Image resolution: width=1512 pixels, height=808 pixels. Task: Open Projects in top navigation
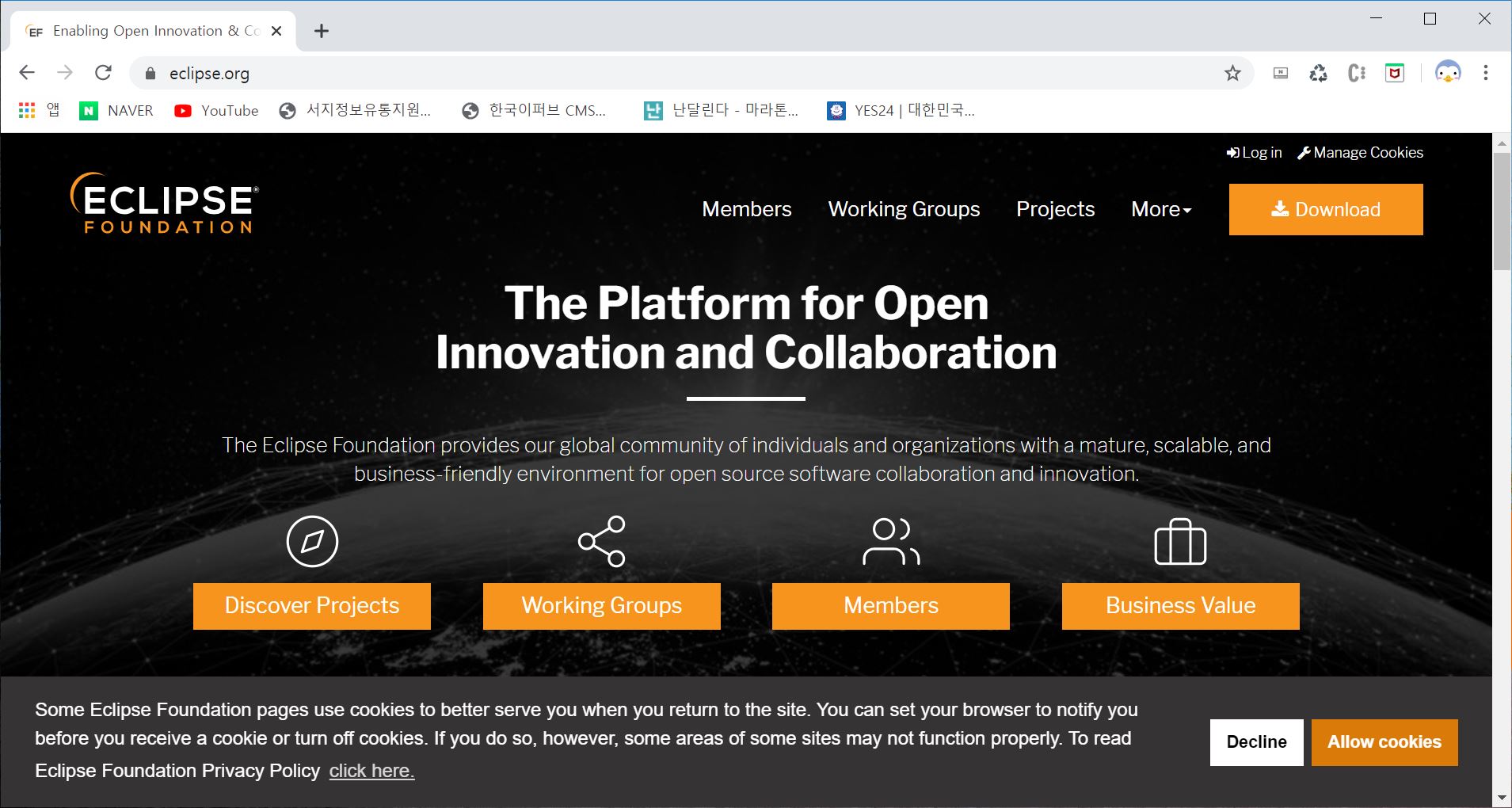[1055, 209]
